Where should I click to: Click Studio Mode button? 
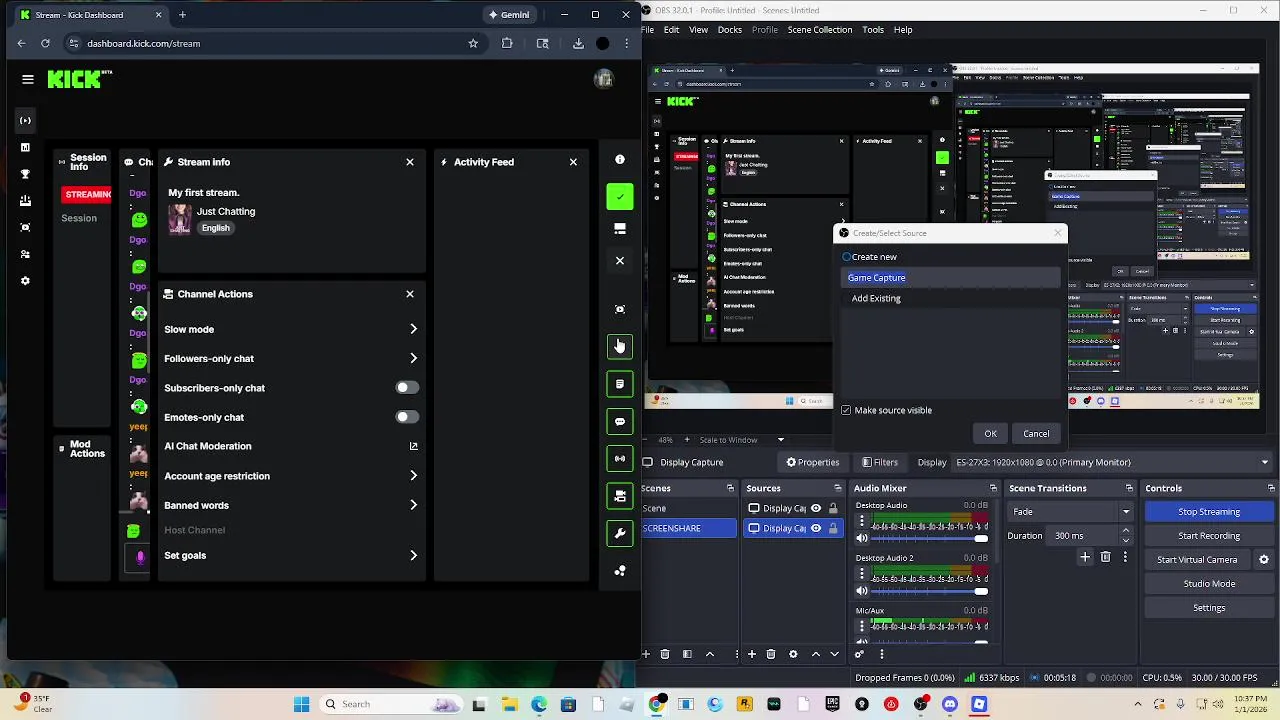[1209, 584]
